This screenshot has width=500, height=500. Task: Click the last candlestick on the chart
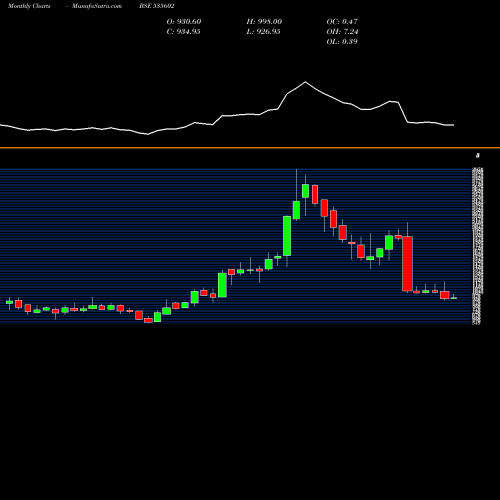(x=454, y=298)
